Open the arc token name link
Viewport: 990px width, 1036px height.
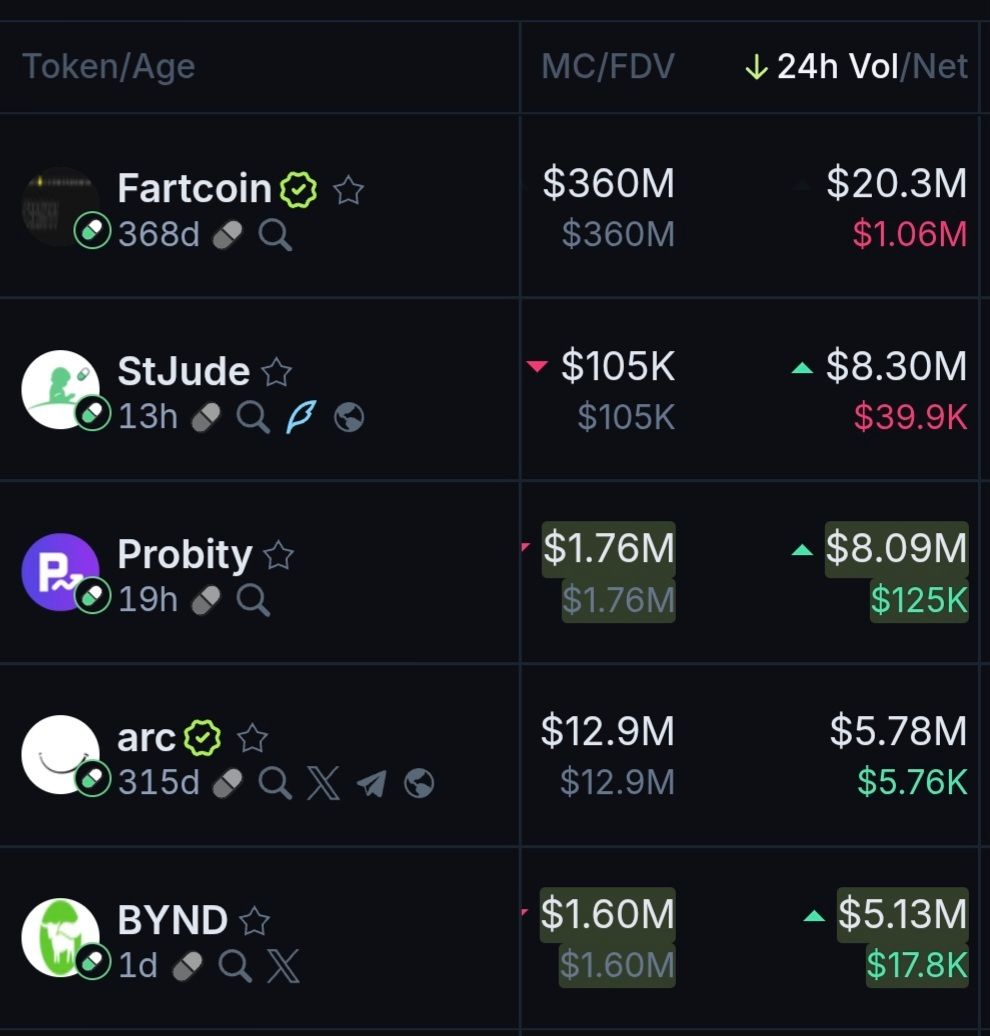pyautogui.click(x=146, y=738)
